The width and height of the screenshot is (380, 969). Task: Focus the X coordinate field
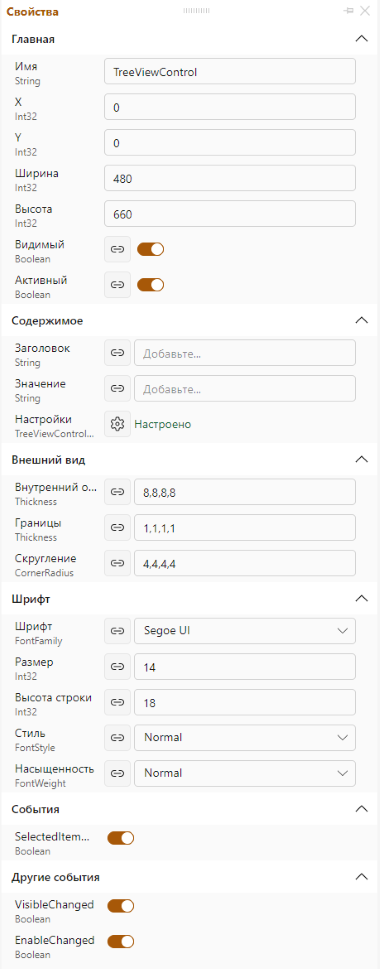[x=230, y=107]
